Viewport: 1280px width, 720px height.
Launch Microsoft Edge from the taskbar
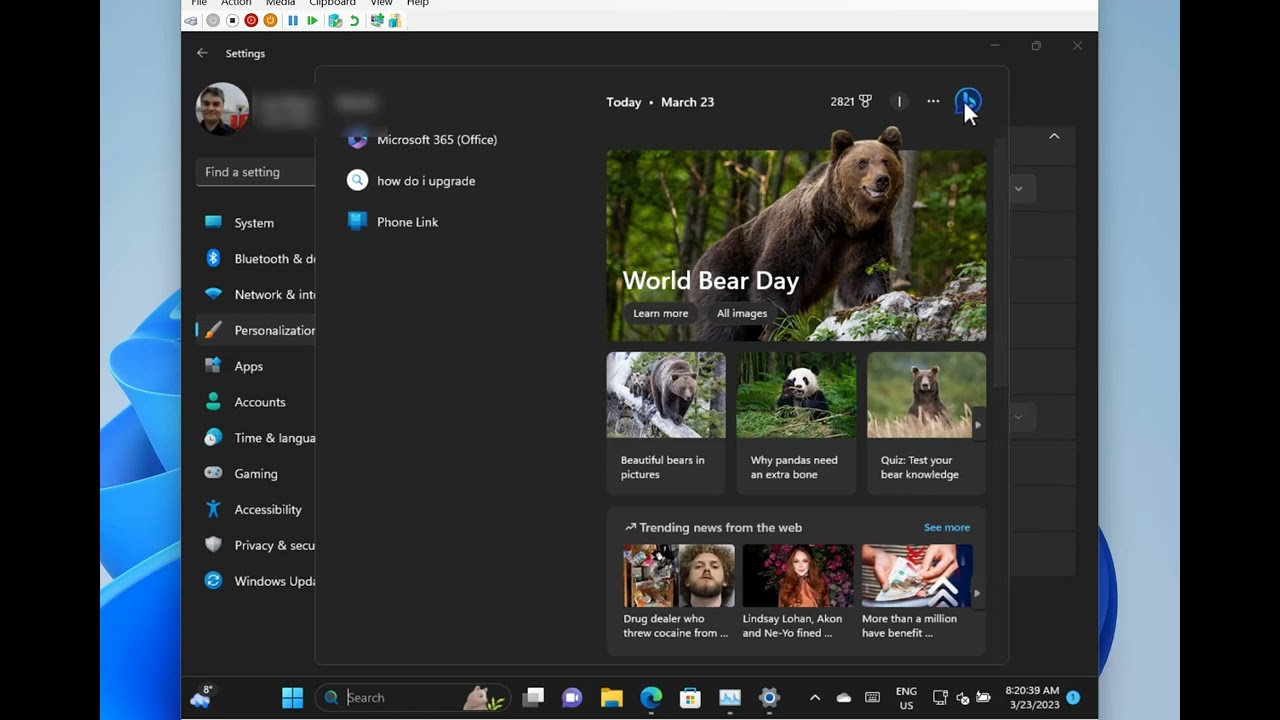pyautogui.click(x=651, y=698)
